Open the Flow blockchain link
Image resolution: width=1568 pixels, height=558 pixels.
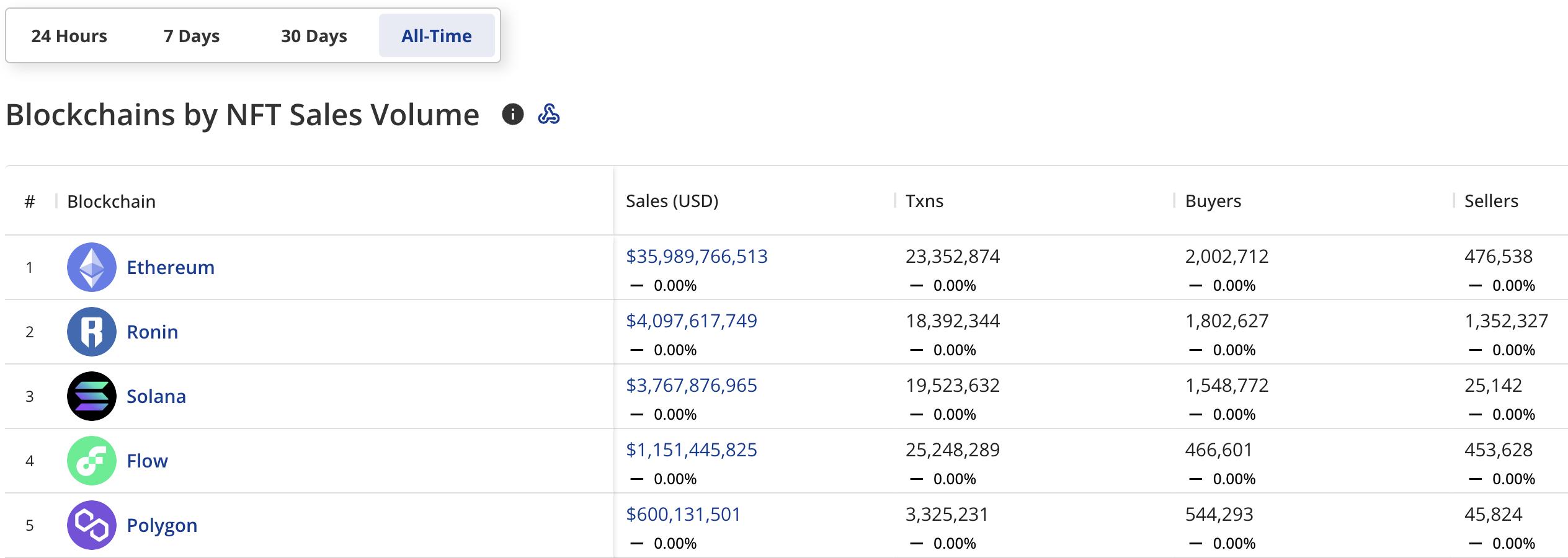pos(147,461)
